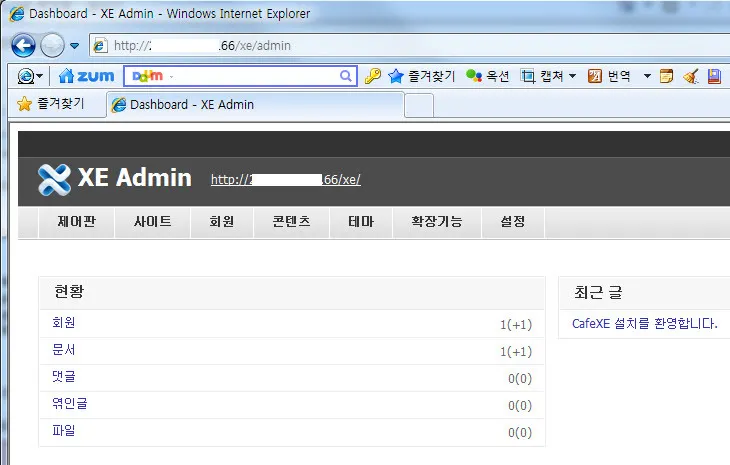Select the 콘텐츠 menu item
This screenshot has width=730, height=465.
click(283, 222)
